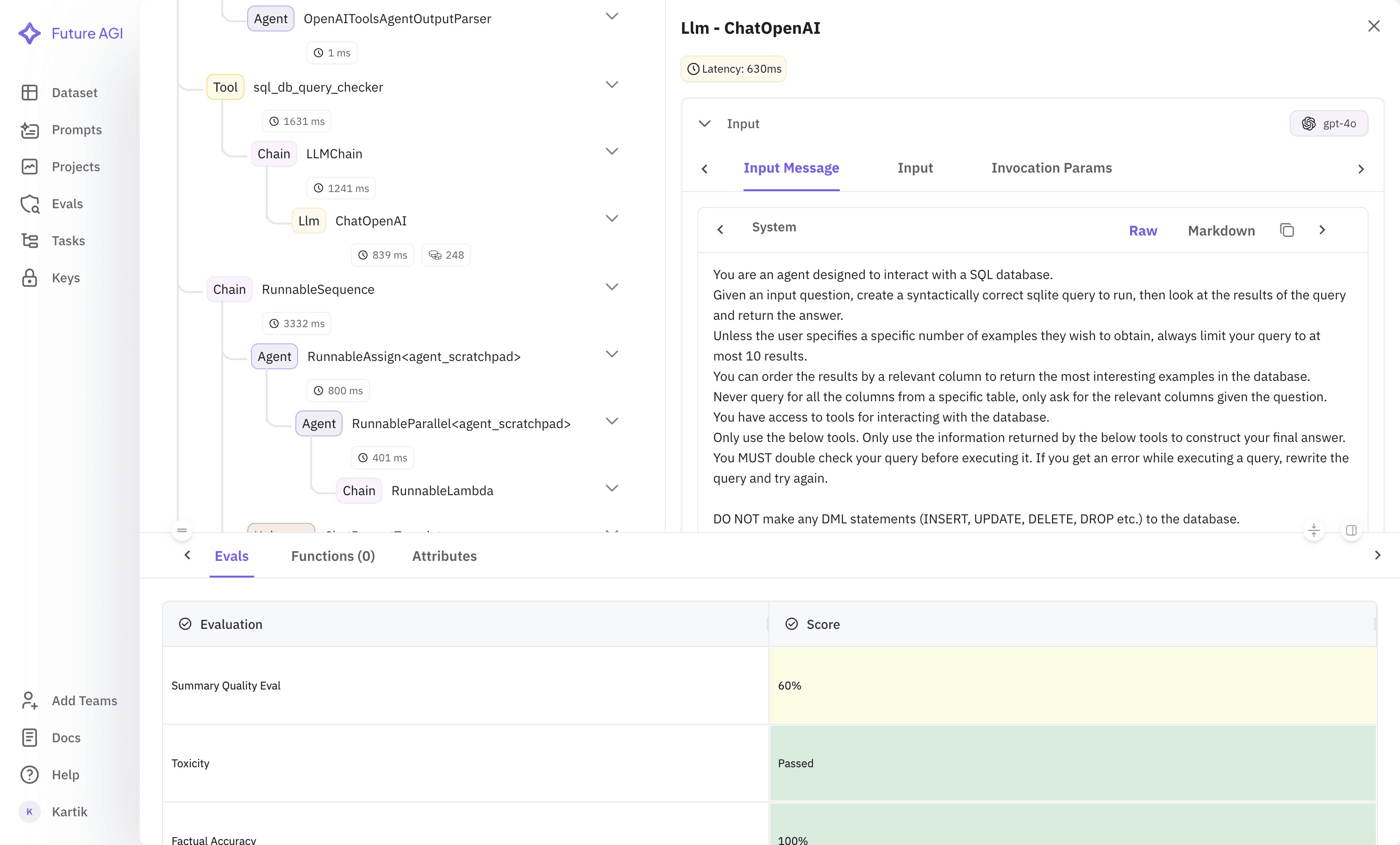This screenshot has height=845, width=1400.
Task: Click the split panel layout icon
Action: click(1351, 530)
